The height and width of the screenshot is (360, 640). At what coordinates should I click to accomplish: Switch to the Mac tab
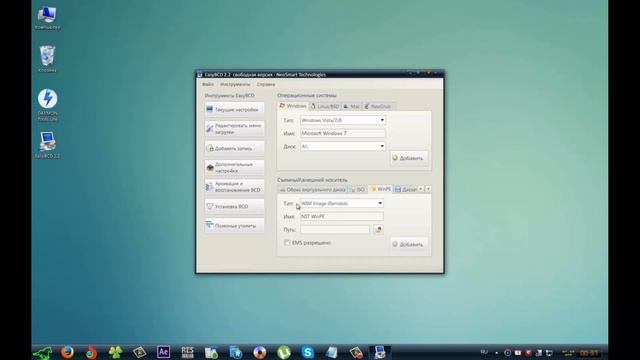(x=351, y=106)
